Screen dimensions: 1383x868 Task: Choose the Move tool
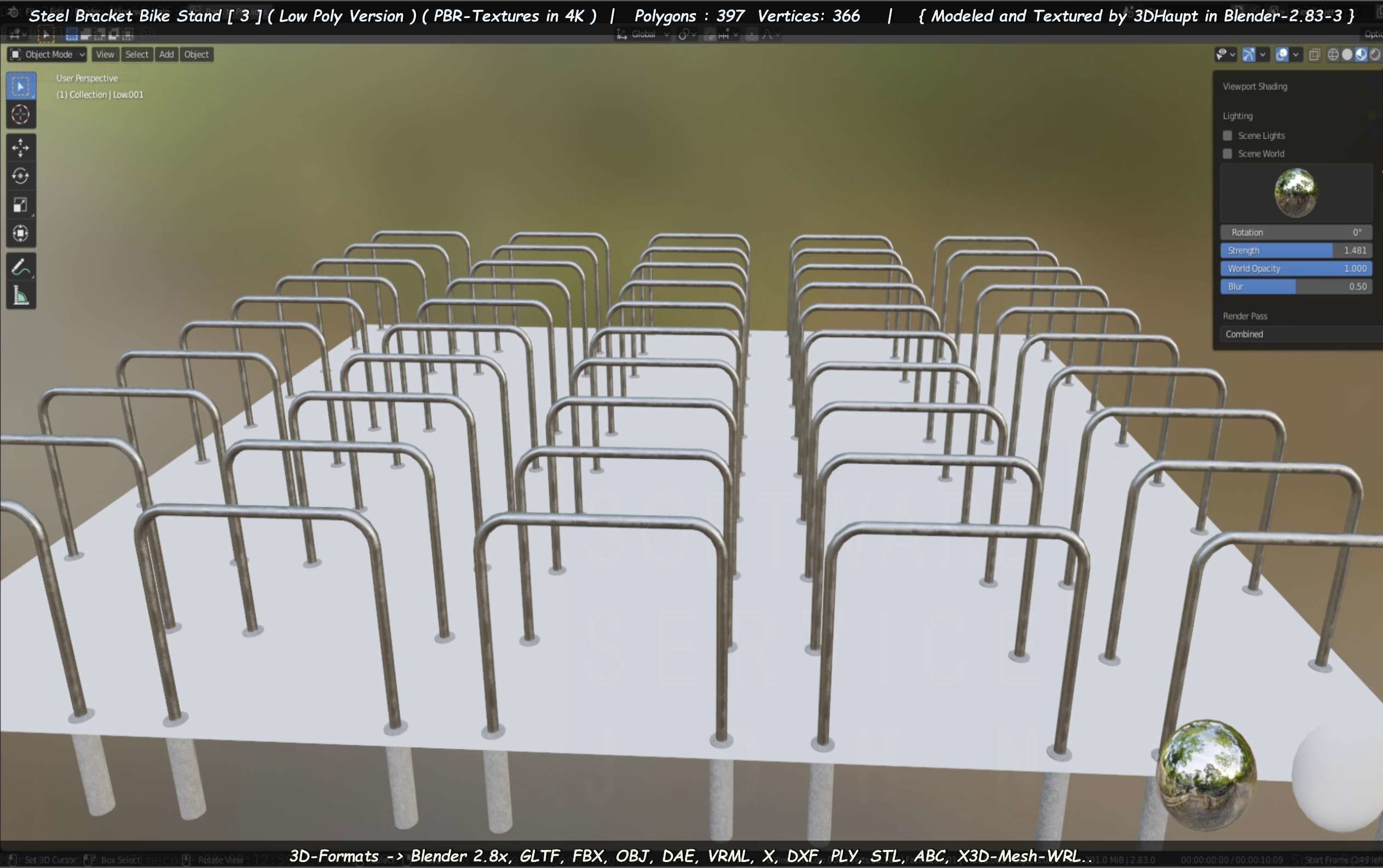(21, 148)
